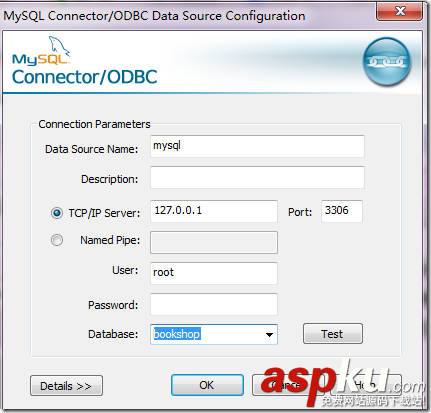This screenshot has height=413, width=431.
Task: Click the chain link connector icon
Action: tap(387, 62)
